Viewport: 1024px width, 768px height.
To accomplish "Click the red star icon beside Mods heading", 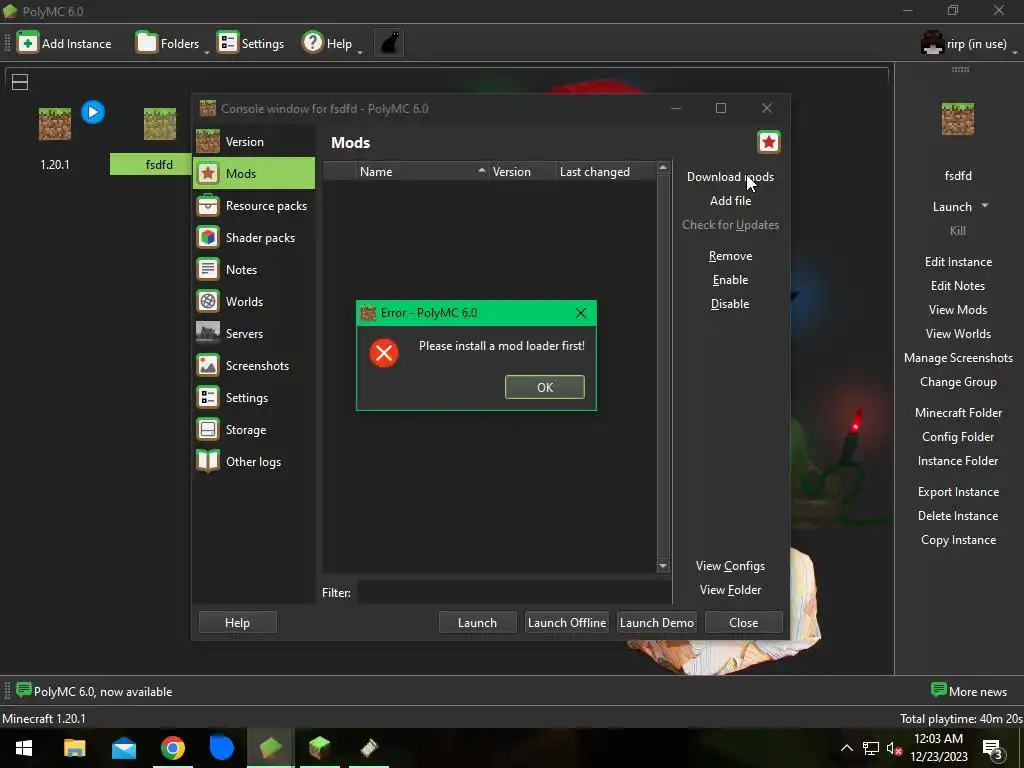I will coord(769,142).
